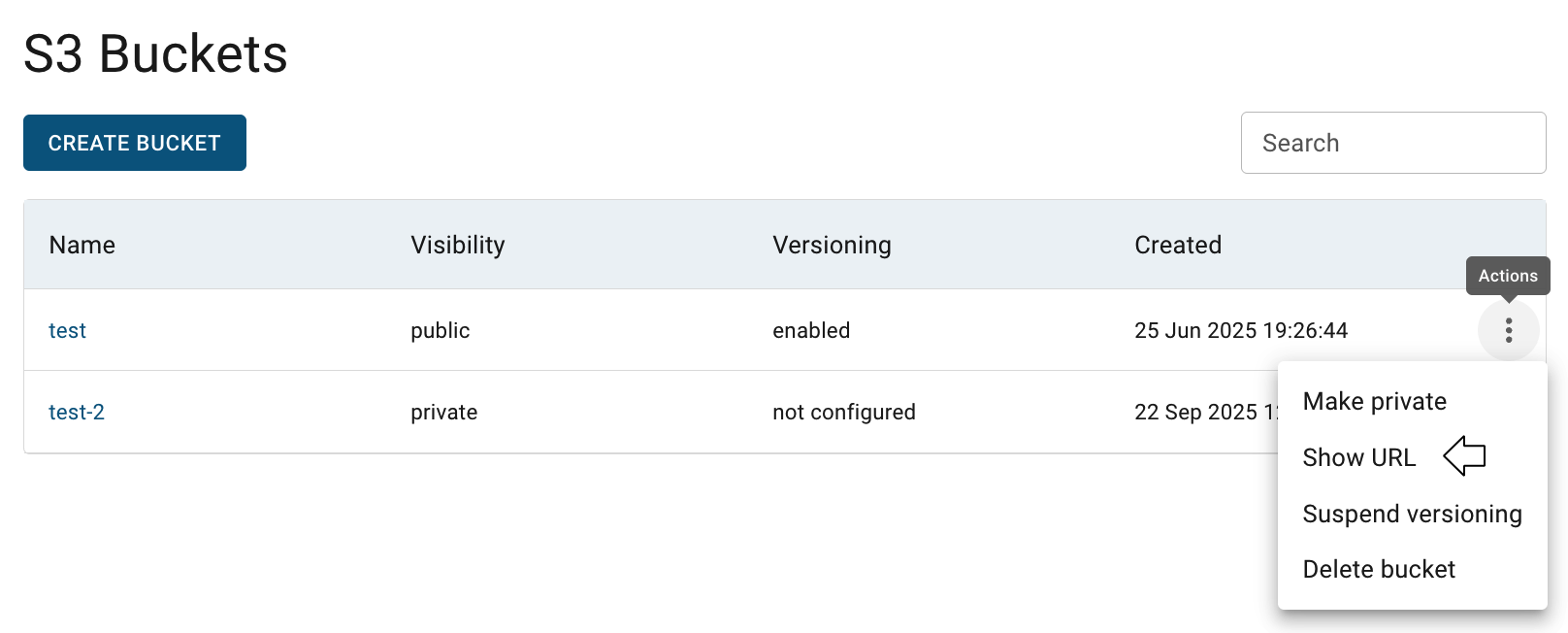Viewport: 1568px width, 633px height.
Task: Click the public visibility cell of test
Action: [x=440, y=331]
